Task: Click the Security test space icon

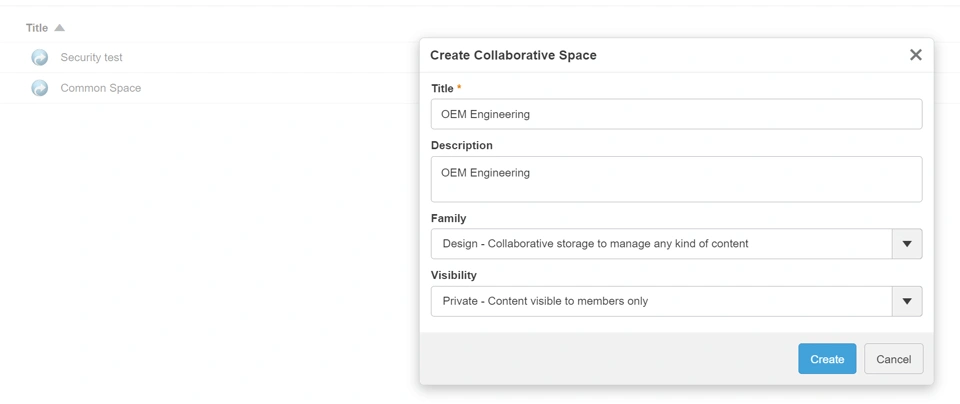Action: coord(40,58)
